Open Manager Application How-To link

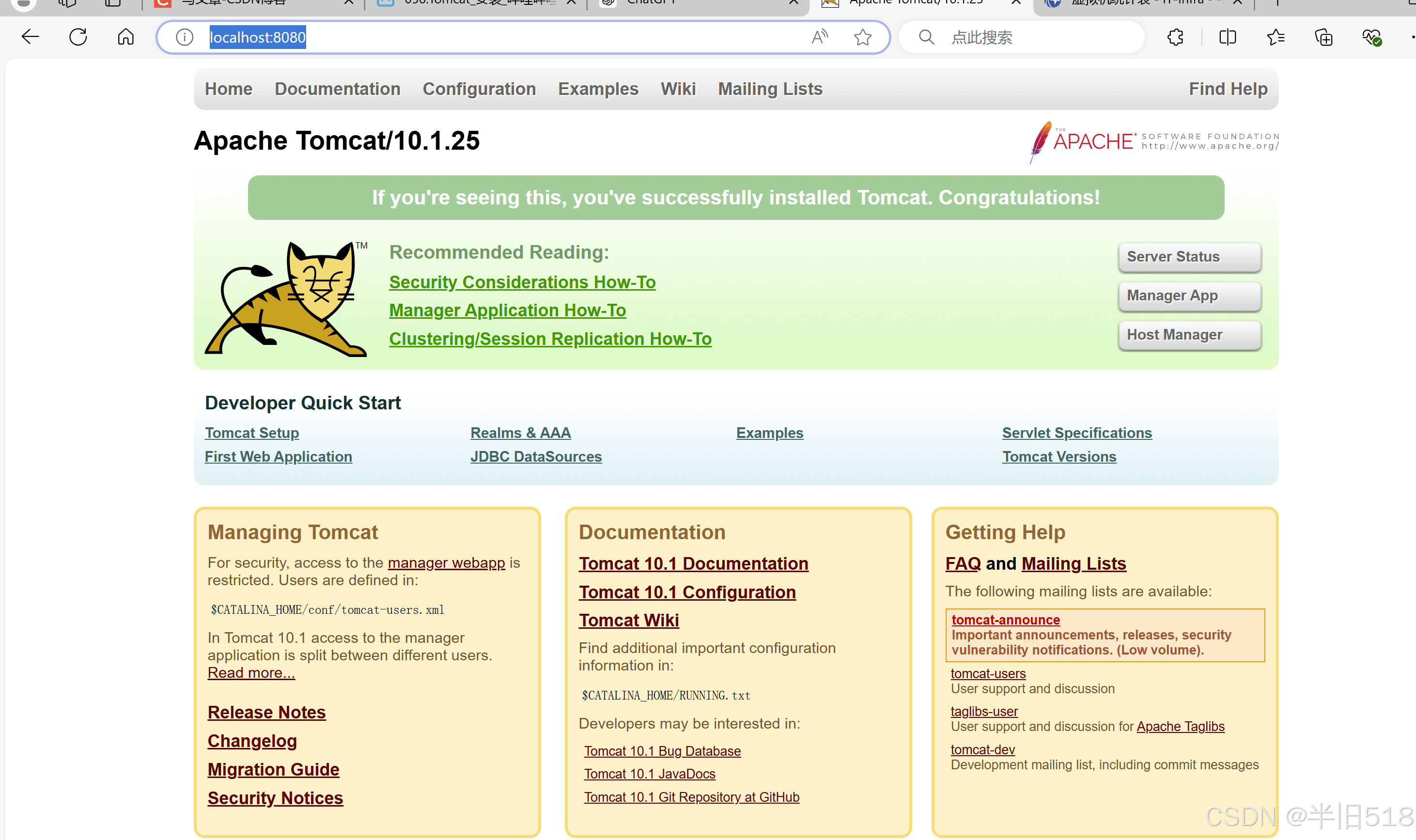click(x=508, y=310)
